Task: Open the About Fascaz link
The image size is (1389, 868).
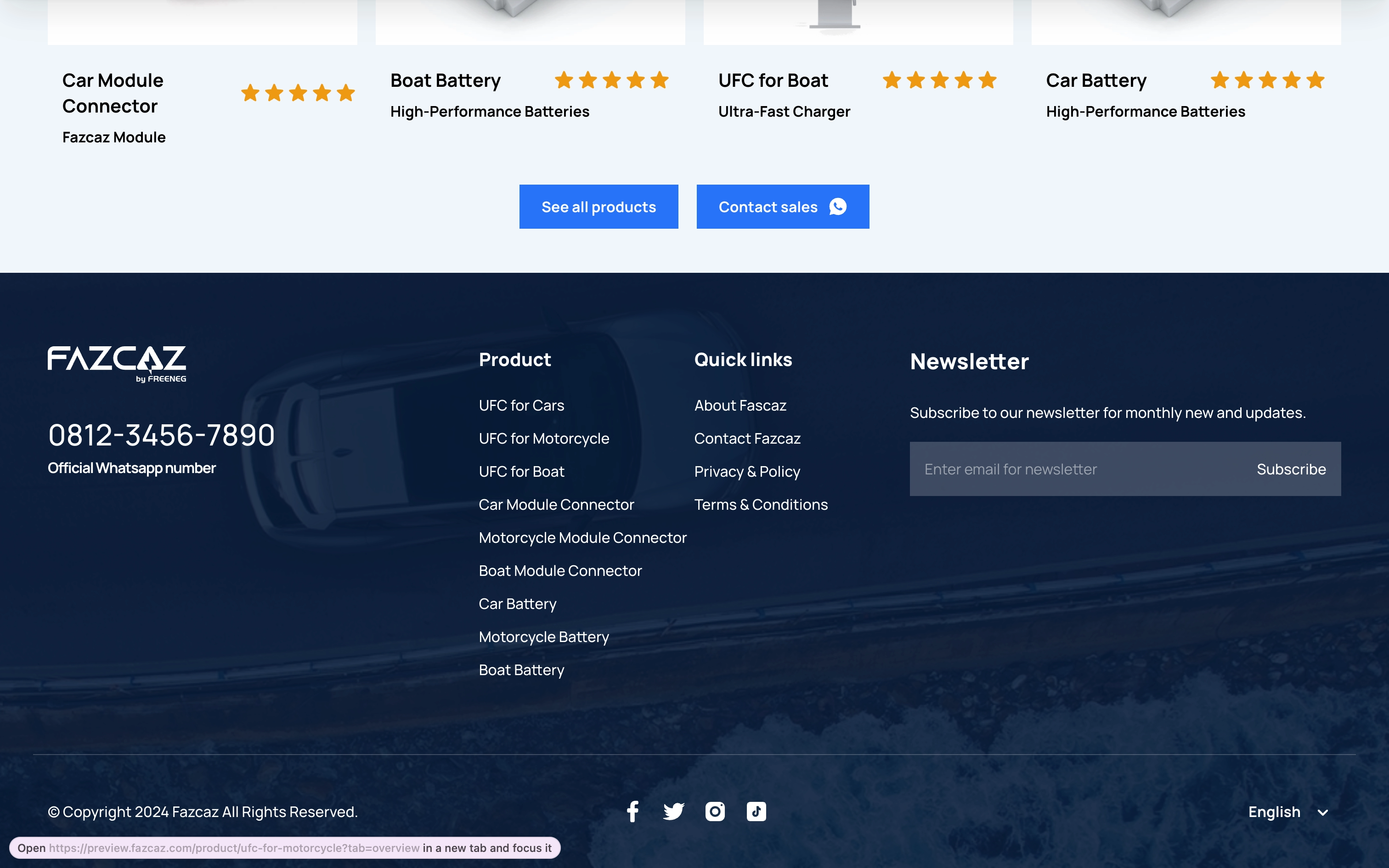Action: [740, 405]
